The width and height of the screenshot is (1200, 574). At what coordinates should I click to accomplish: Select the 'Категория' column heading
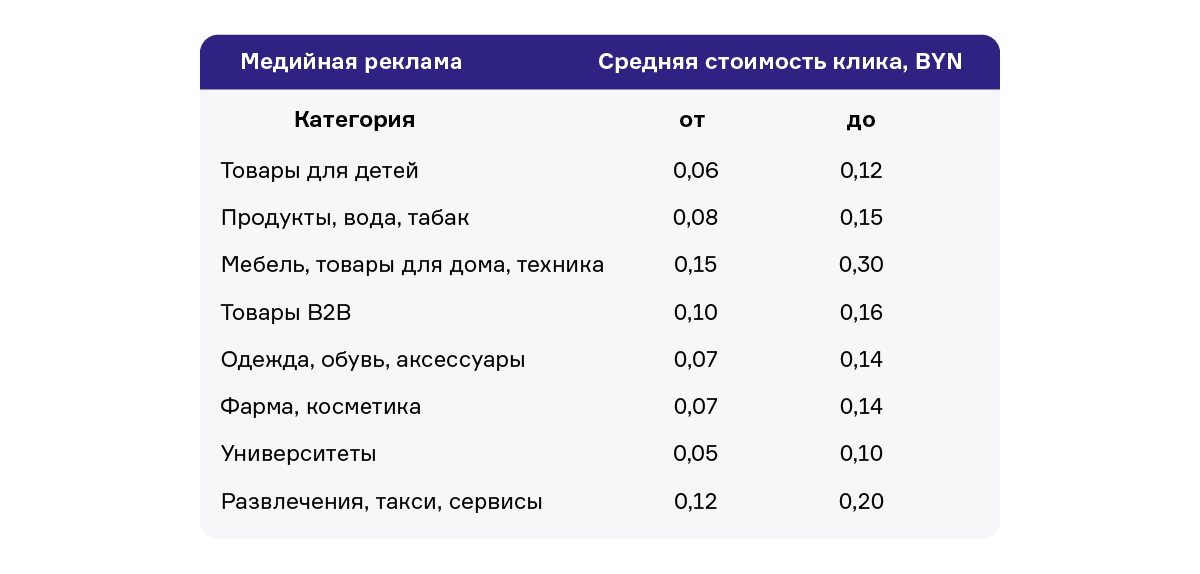pyautogui.click(x=354, y=121)
